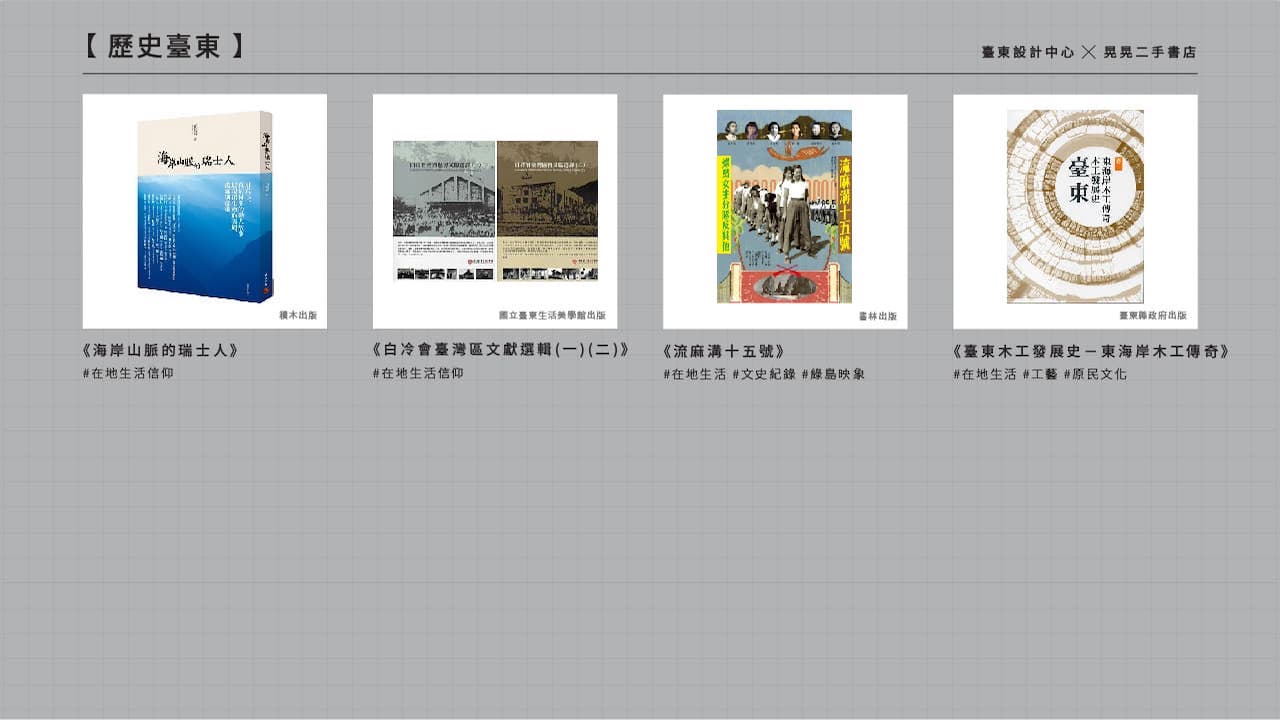The width and height of the screenshot is (1280, 720).
Task: Click the title 《流麻溝十五號》
Action: coord(724,351)
